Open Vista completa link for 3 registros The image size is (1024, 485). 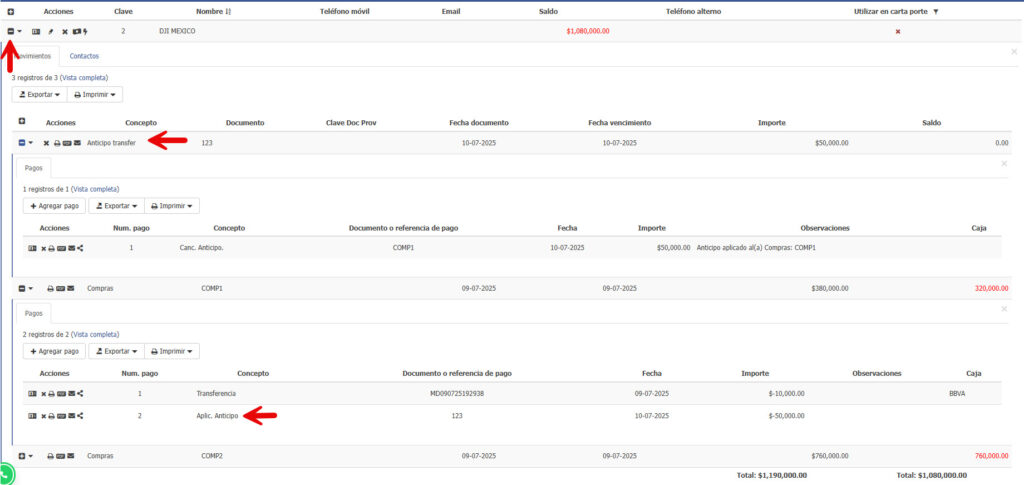(x=84, y=77)
